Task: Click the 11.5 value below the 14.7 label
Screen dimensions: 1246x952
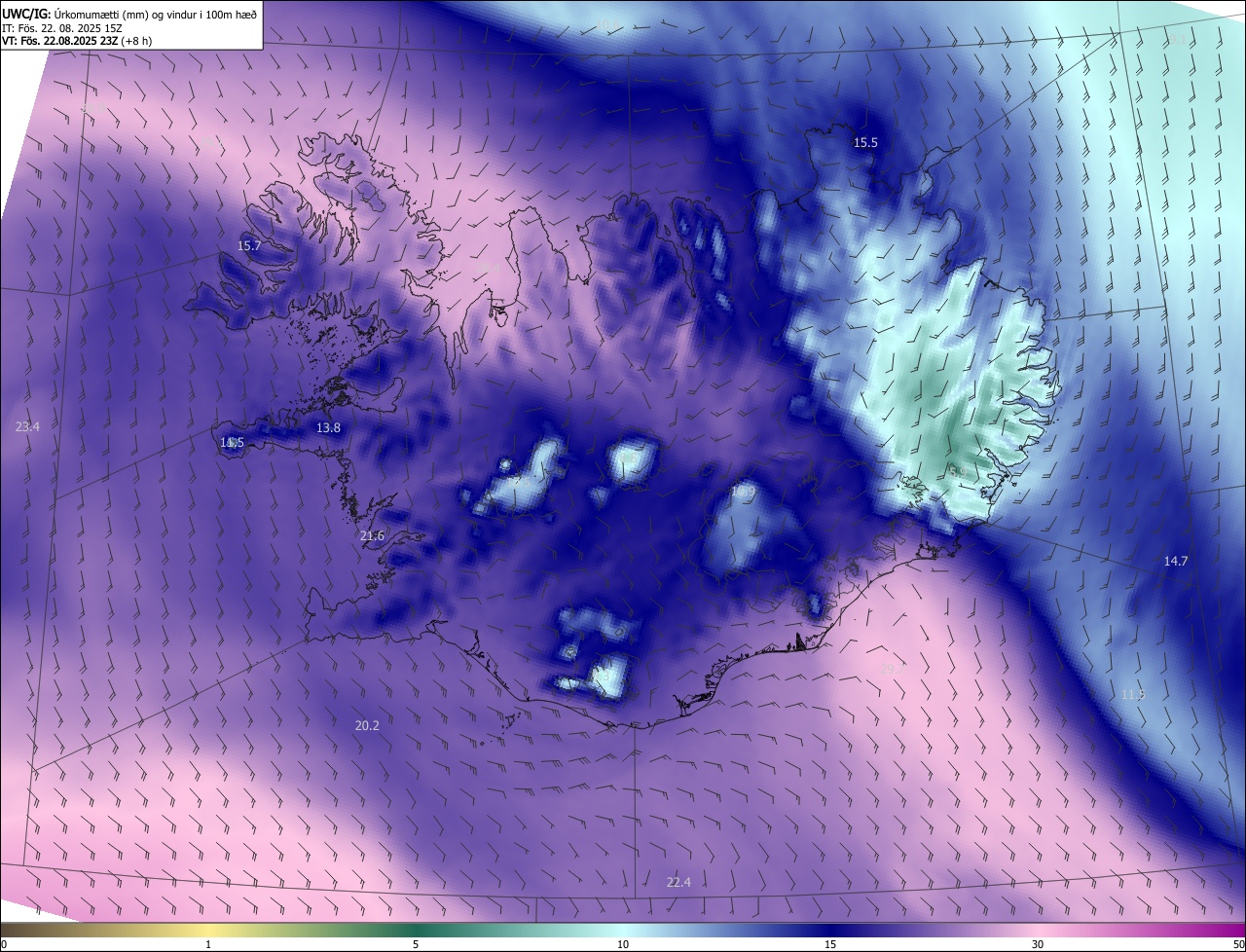Action: point(1133,694)
